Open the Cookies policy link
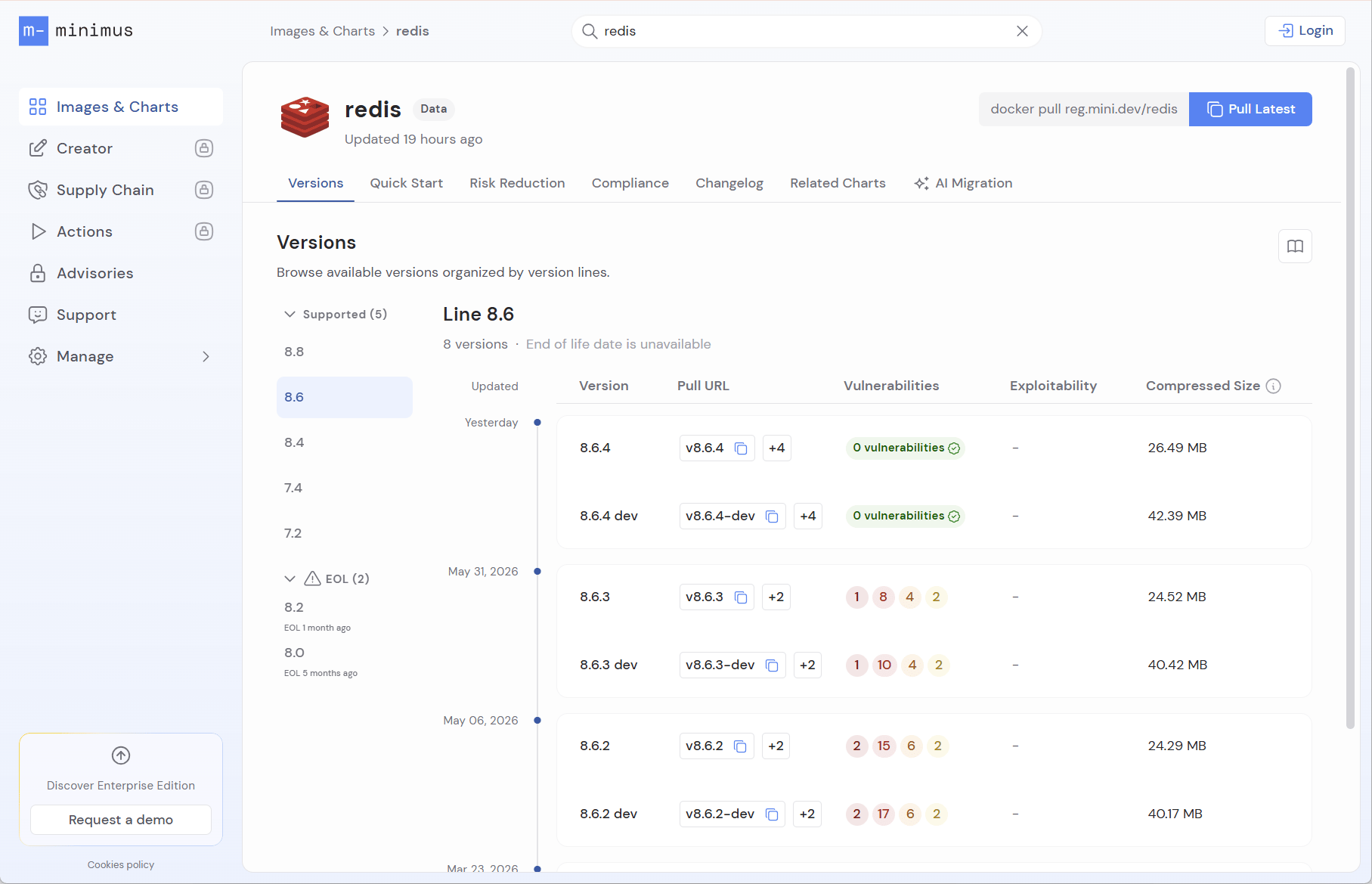Viewport: 1372px width, 884px height. pos(121,864)
